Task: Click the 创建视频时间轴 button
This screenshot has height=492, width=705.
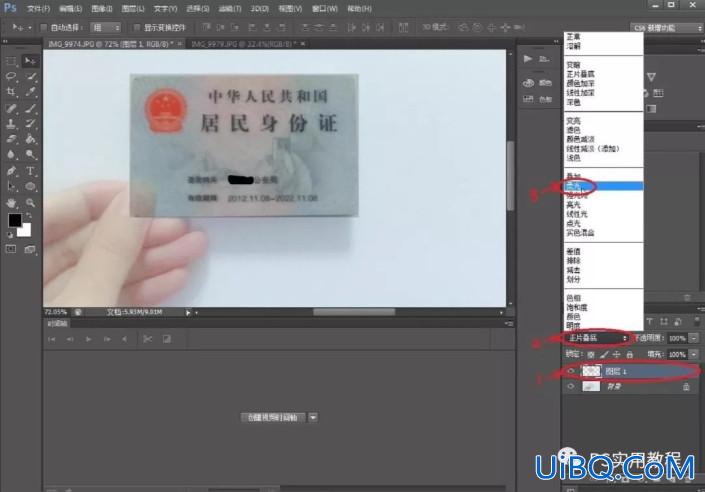Action: 273,417
